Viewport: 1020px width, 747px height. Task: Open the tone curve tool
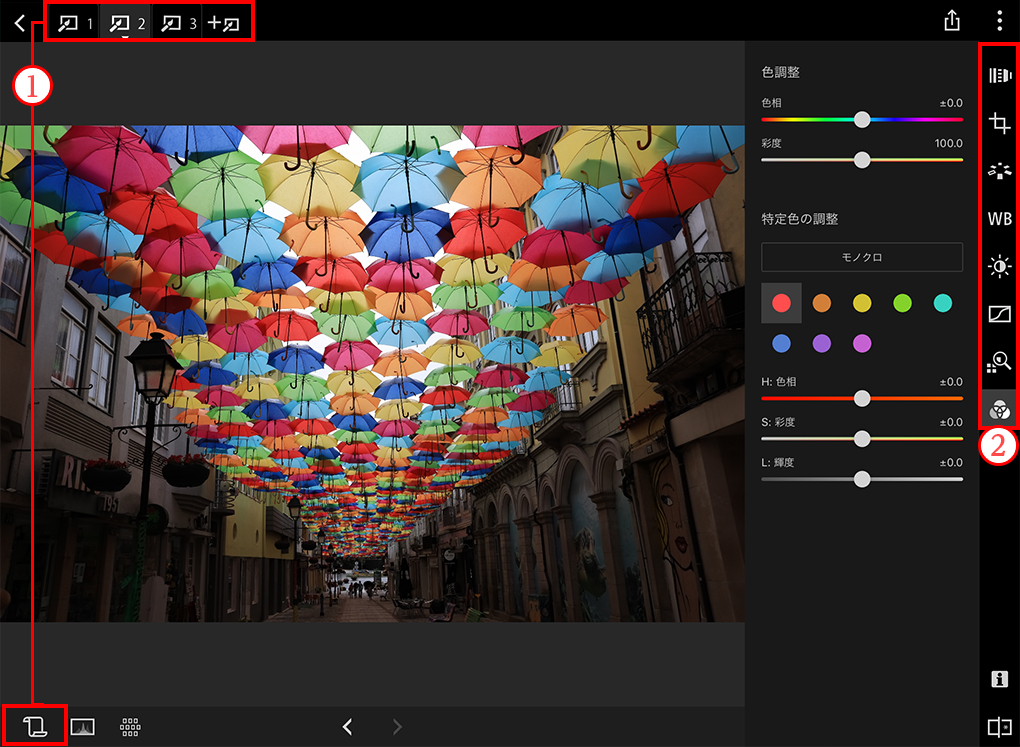coord(999,314)
